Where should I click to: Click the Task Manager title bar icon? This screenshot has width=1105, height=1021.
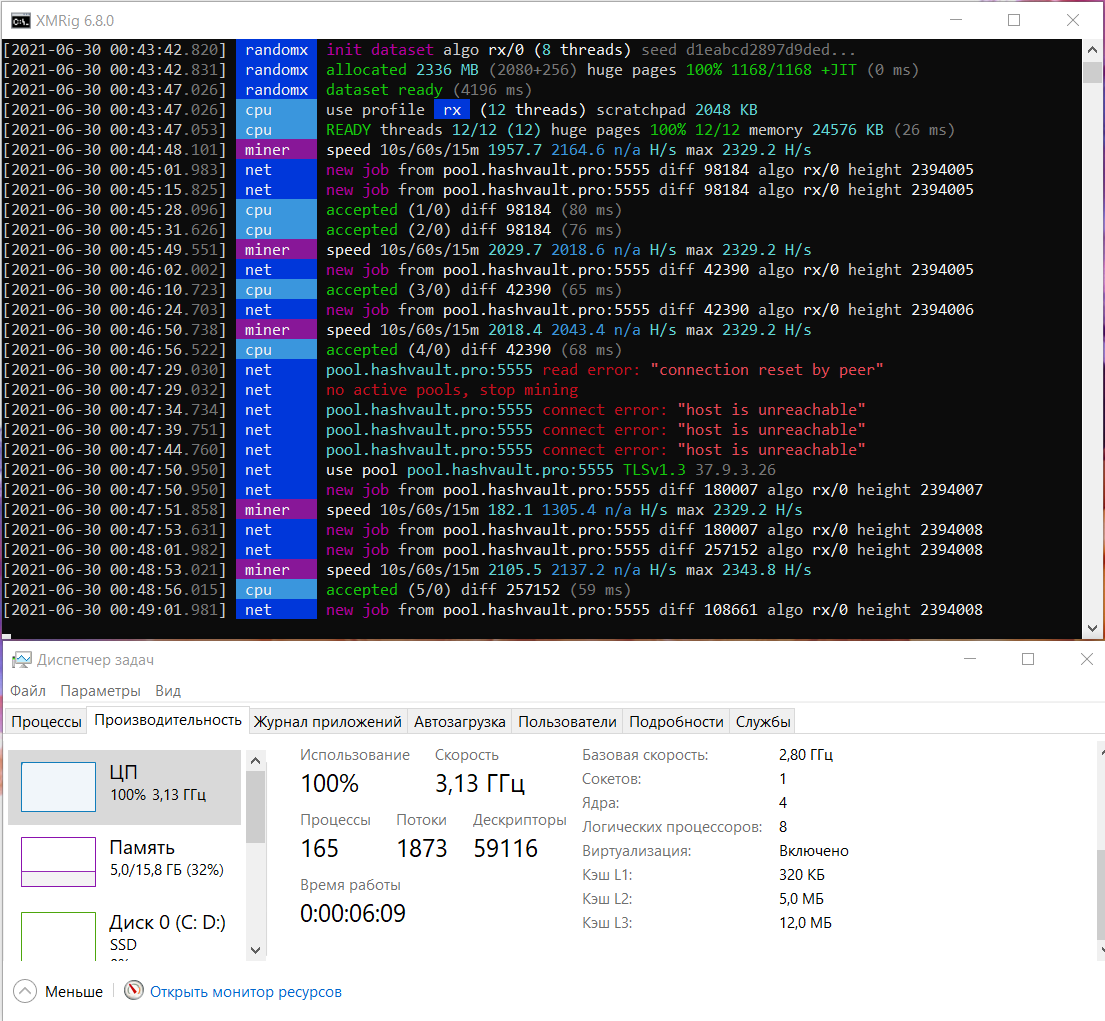pyautogui.click(x=21, y=660)
